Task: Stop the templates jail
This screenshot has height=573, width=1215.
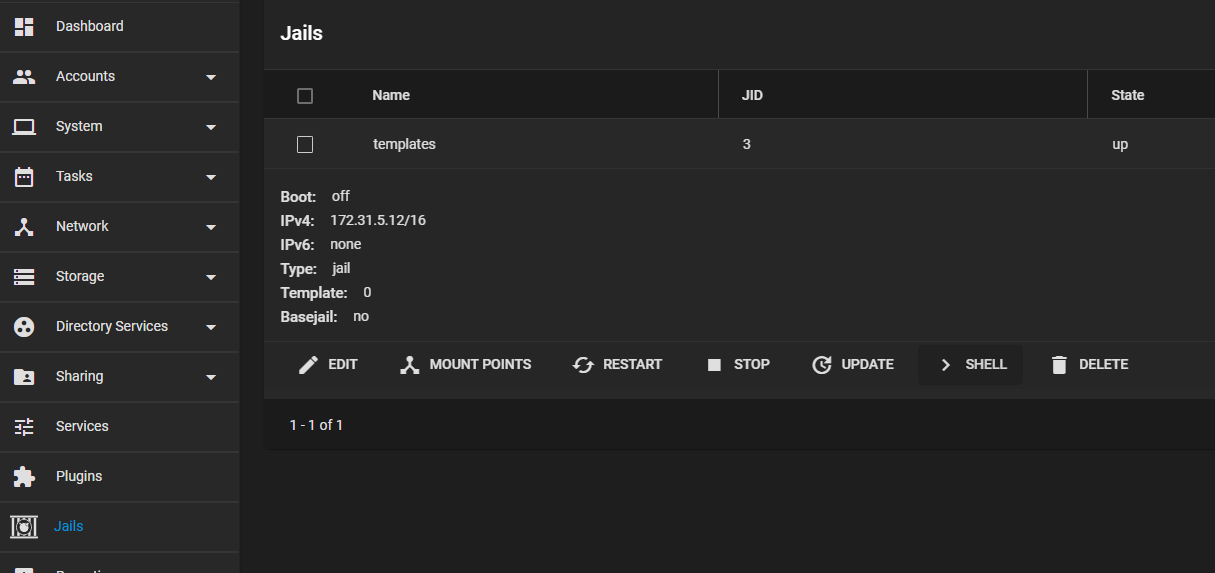Action: (738, 365)
